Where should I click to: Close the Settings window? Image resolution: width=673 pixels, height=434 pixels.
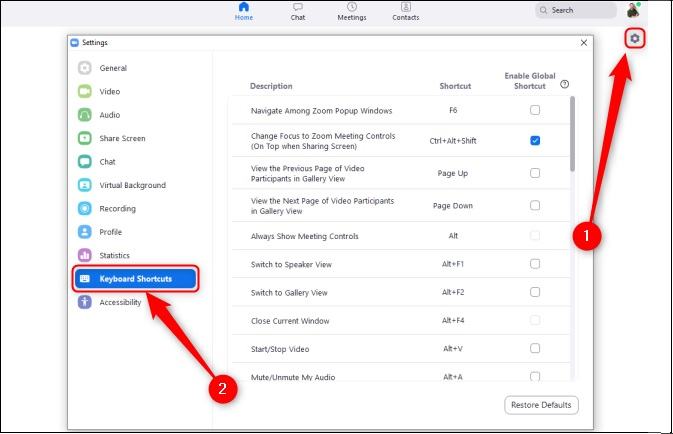[x=584, y=42]
